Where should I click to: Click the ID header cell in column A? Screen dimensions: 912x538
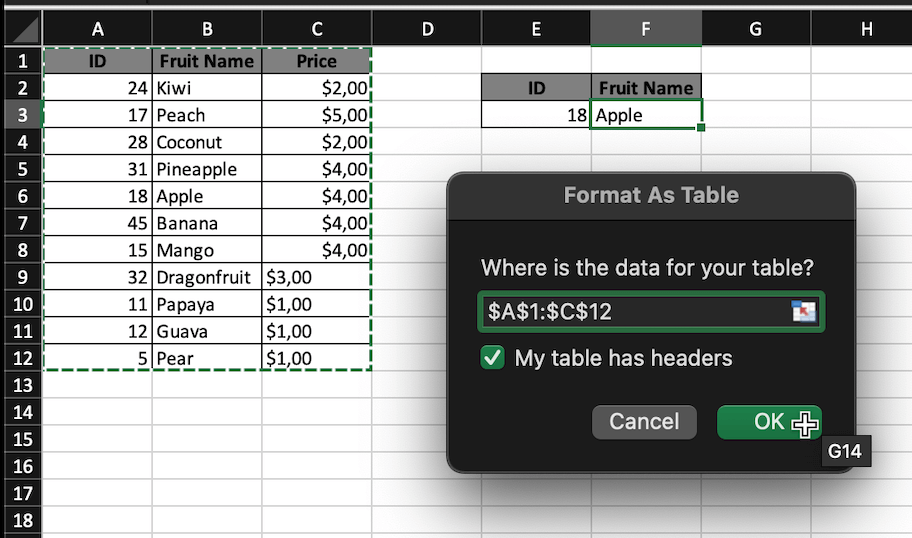98,60
